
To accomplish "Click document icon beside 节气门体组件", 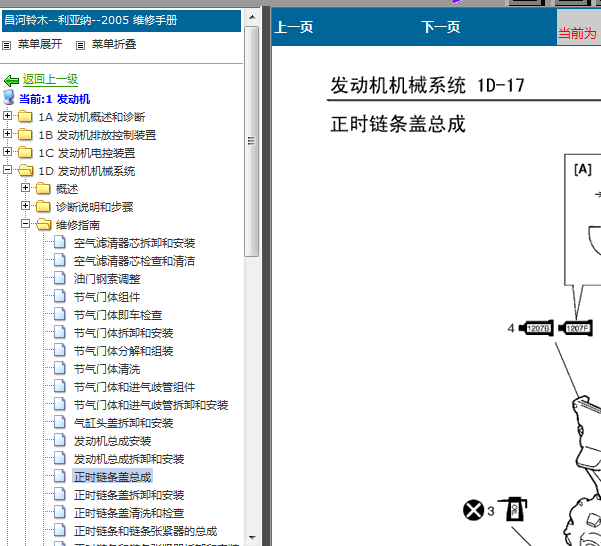I will (60, 296).
